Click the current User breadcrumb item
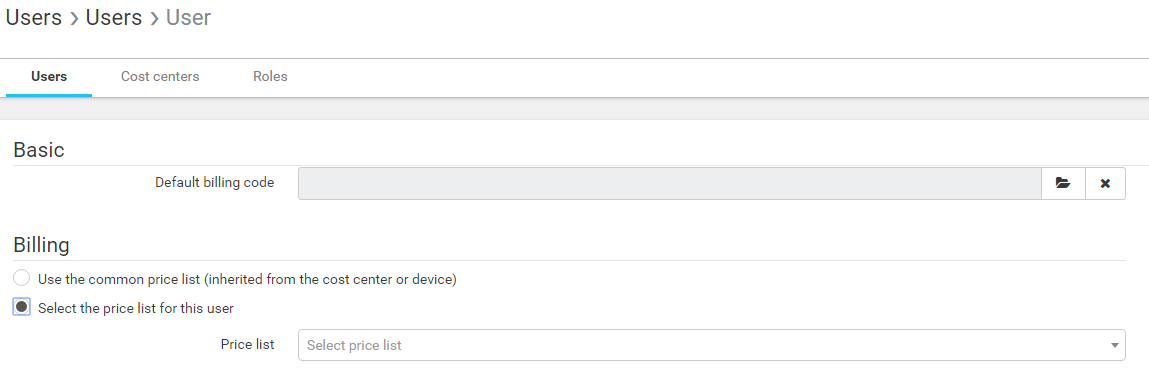Screen dimensions: 1149x376 click(x=188, y=18)
